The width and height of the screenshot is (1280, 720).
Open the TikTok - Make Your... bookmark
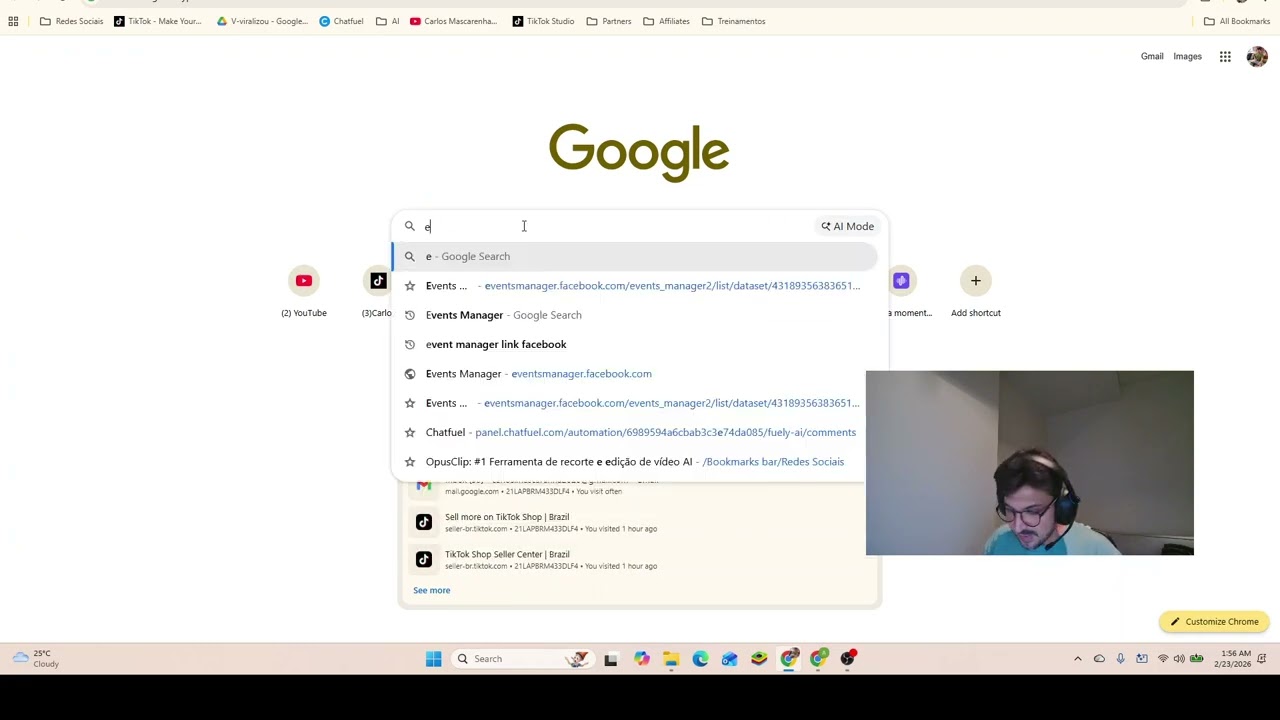coord(157,21)
